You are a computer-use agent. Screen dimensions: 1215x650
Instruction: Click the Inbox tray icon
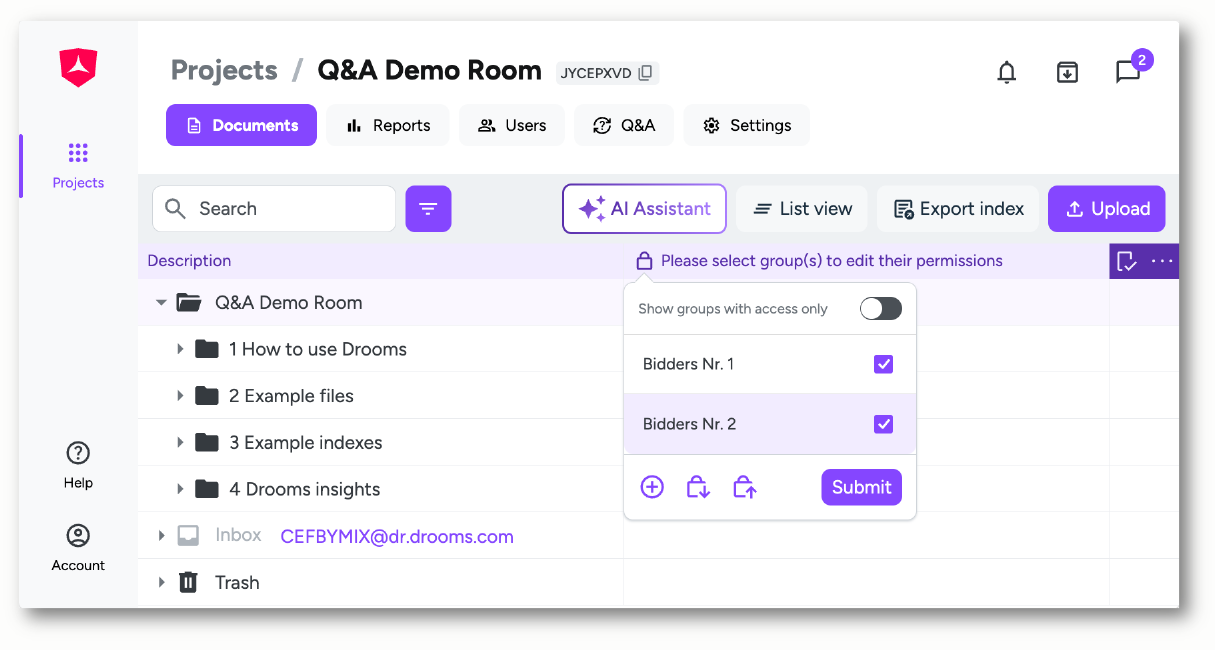188,536
